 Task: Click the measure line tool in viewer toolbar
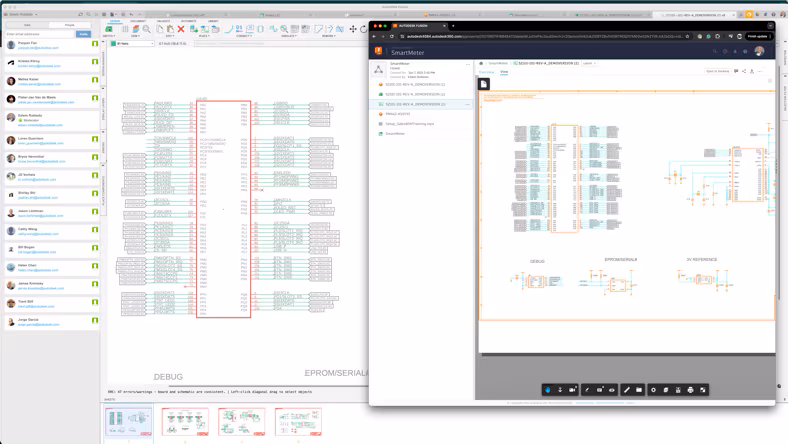tap(627, 390)
